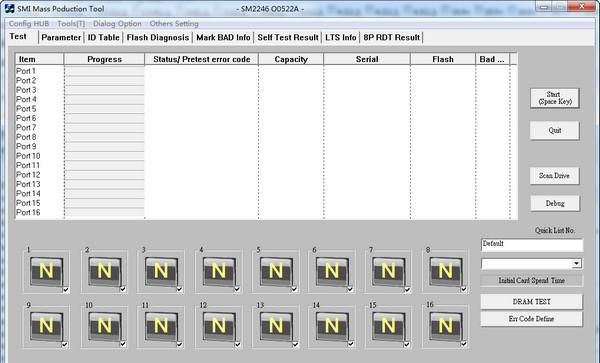
Task: Switch to the Flash Diagnosis tab
Action: pos(158,37)
